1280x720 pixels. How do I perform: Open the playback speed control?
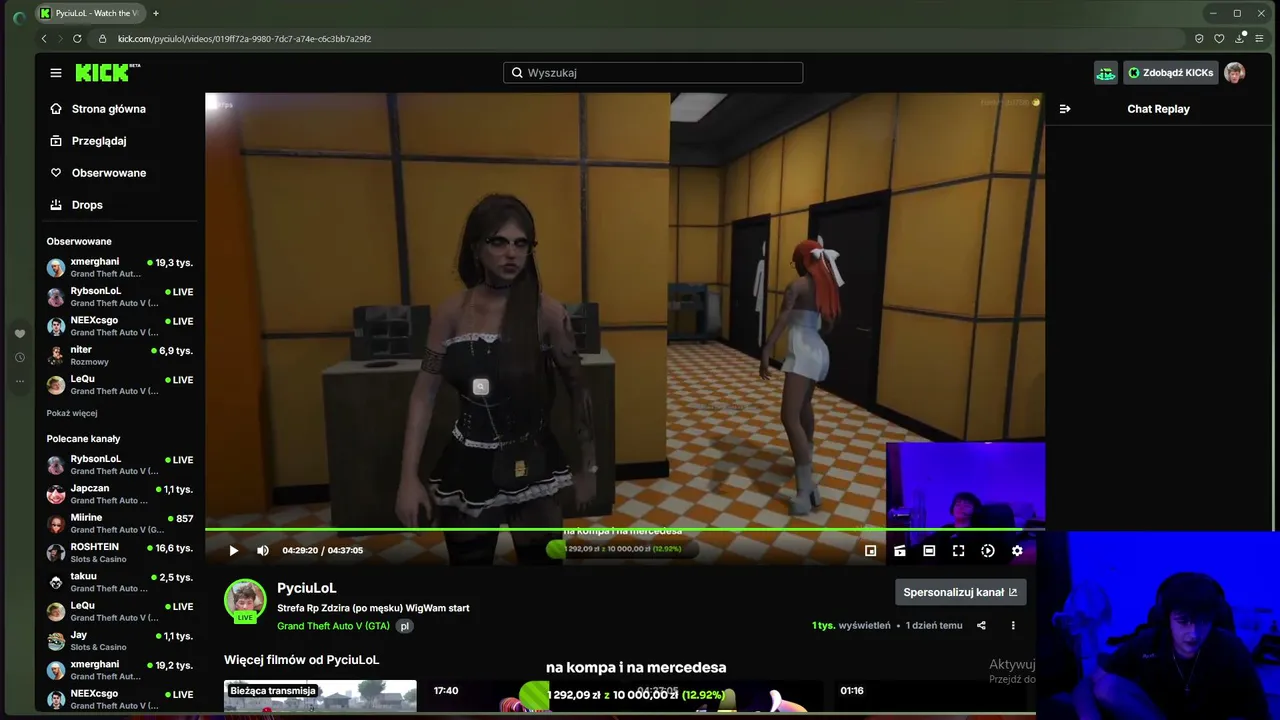click(988, 551)
